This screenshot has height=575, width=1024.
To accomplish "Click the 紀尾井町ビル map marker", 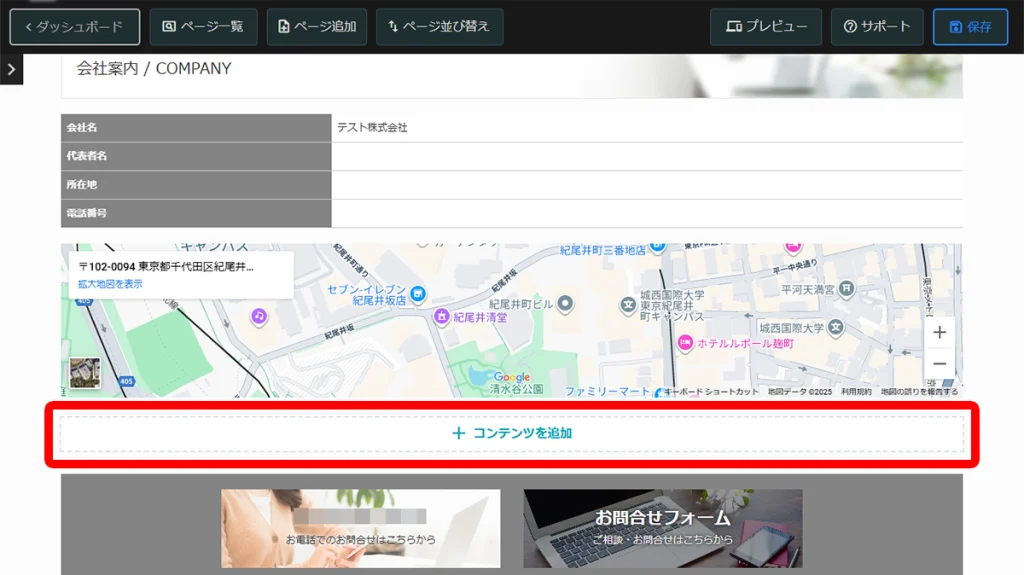I will click(x=565, y=302).
